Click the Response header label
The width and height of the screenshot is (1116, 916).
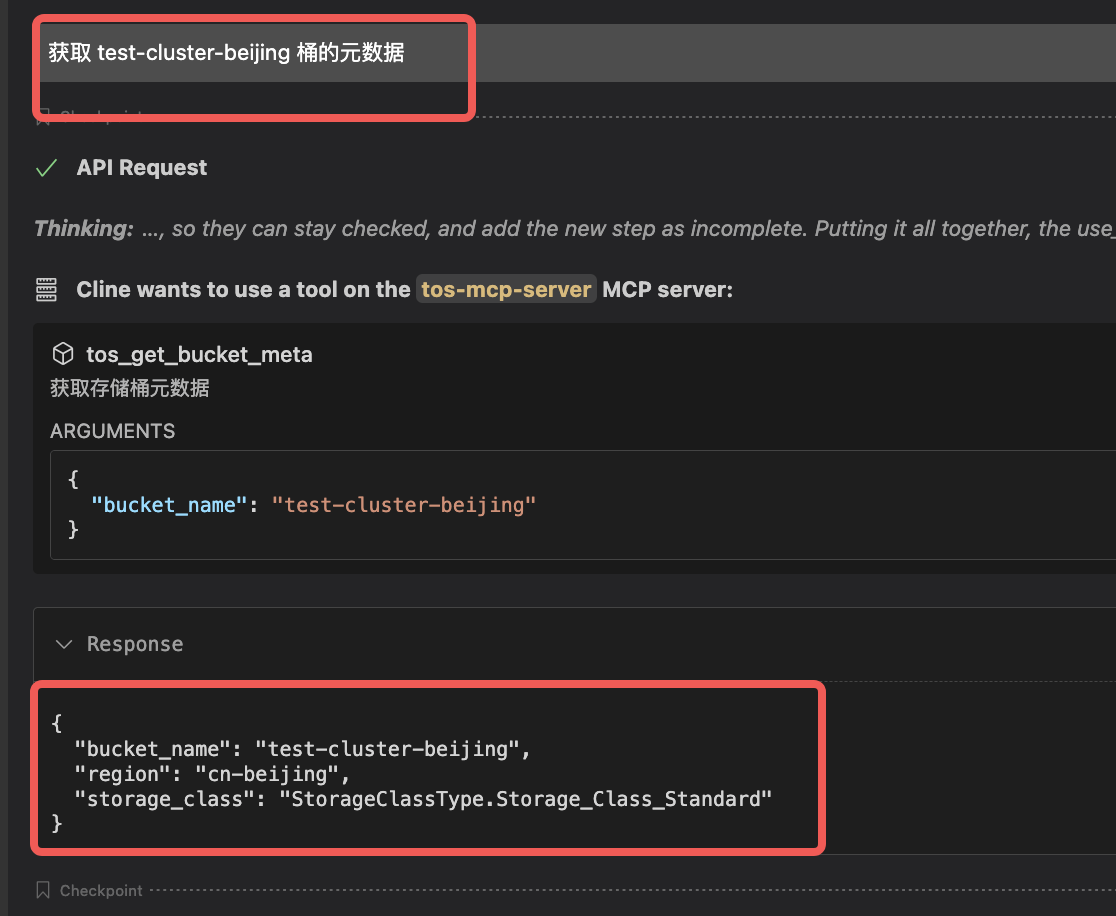click(x=135, y=644)
